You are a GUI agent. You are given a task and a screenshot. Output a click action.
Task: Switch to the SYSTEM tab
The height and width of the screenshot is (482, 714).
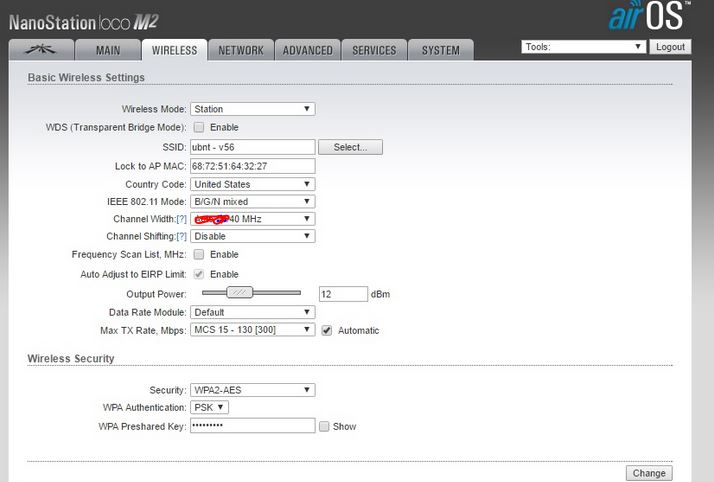(440, 50)
